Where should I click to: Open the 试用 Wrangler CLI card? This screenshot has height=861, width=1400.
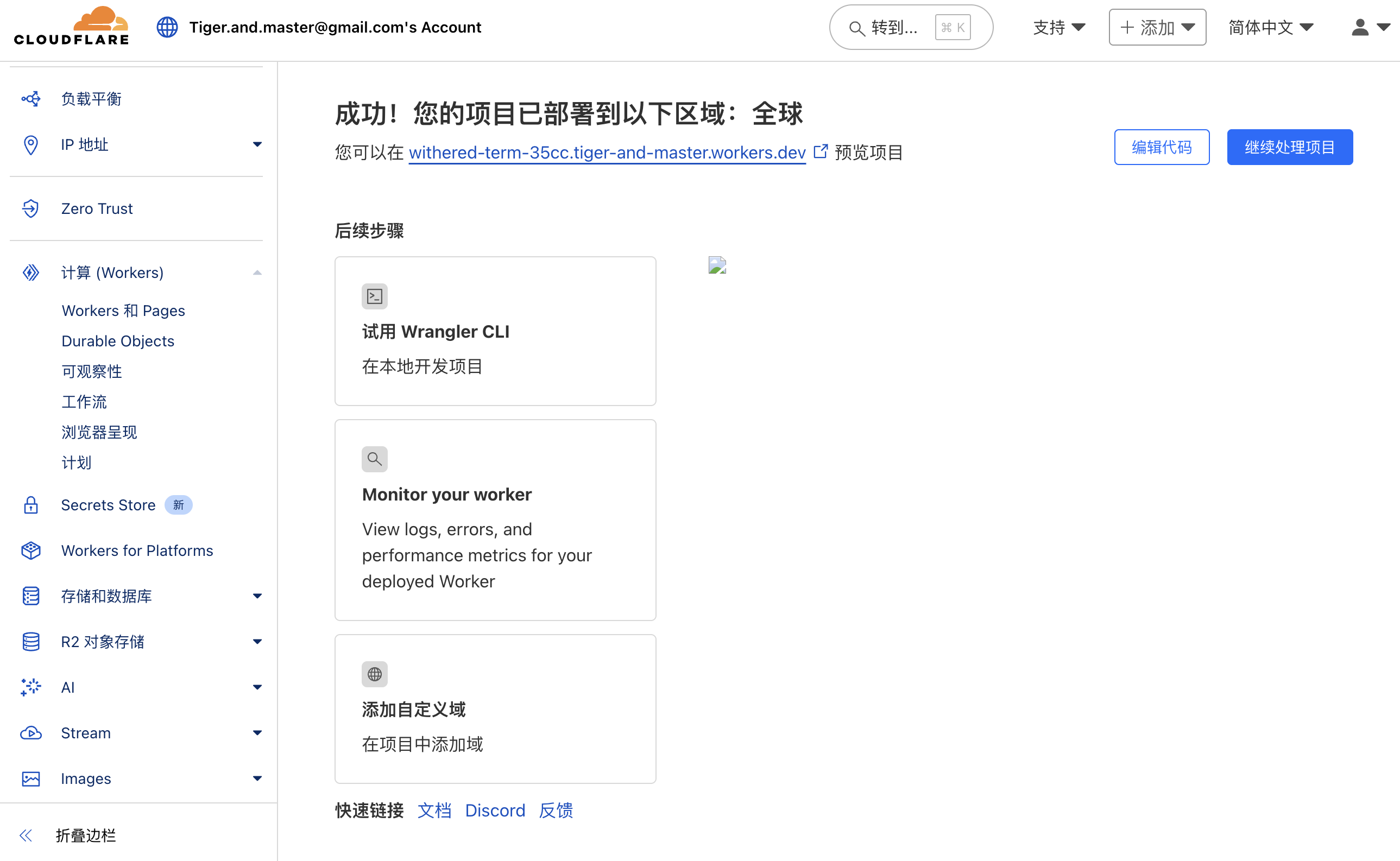click(495, 331)
